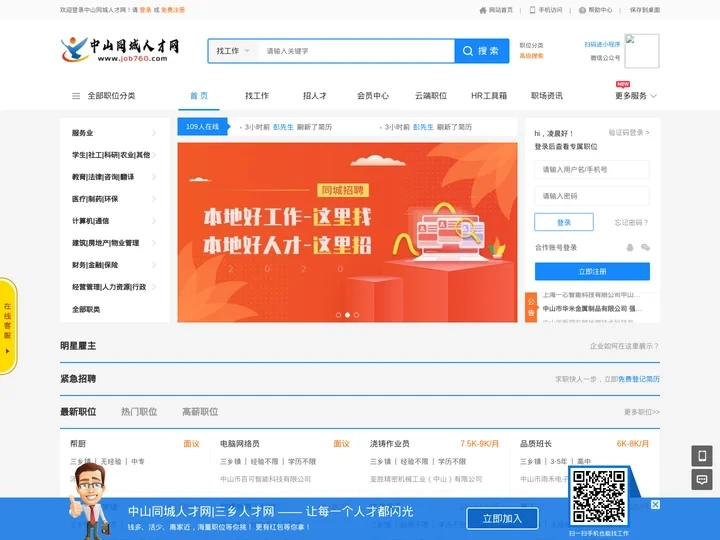
Task: Go to the 首页 nav tab
Action: click(199, 96)
